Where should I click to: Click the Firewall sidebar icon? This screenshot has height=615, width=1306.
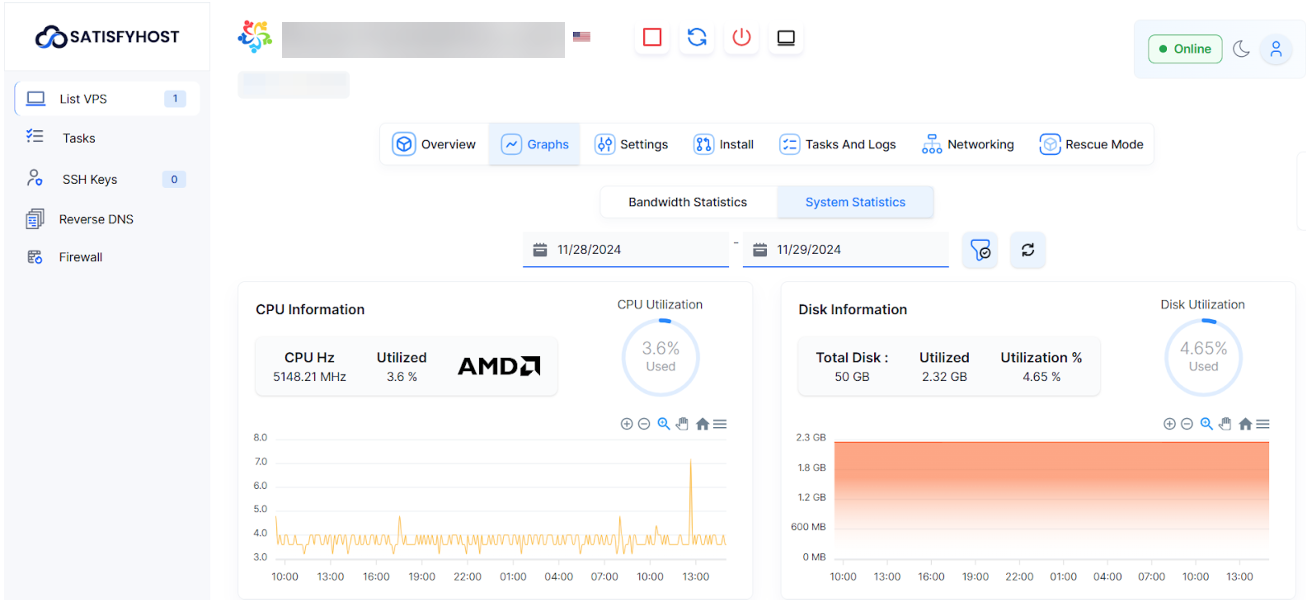click(x=35, y=257)
